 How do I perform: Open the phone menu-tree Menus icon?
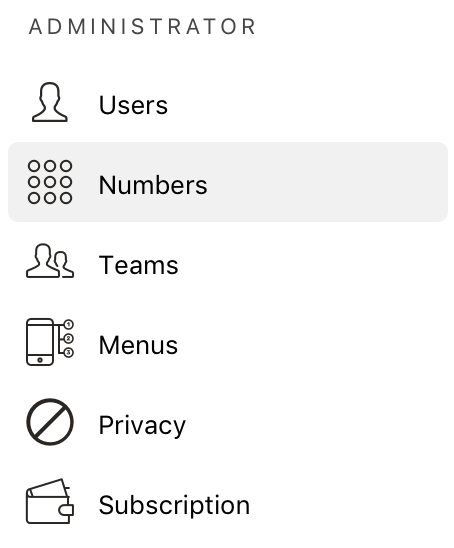point(50,342)
